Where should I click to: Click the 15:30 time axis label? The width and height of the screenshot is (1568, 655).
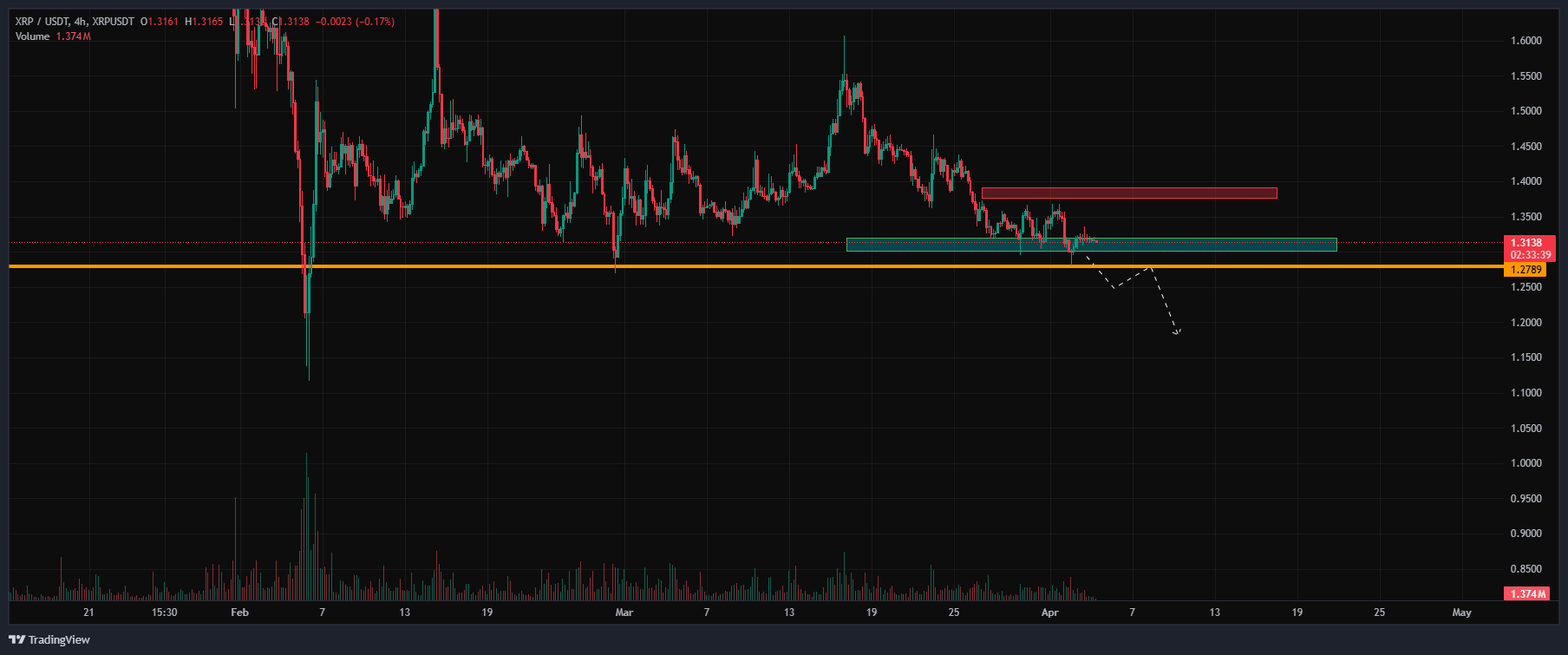coord(164,612)
